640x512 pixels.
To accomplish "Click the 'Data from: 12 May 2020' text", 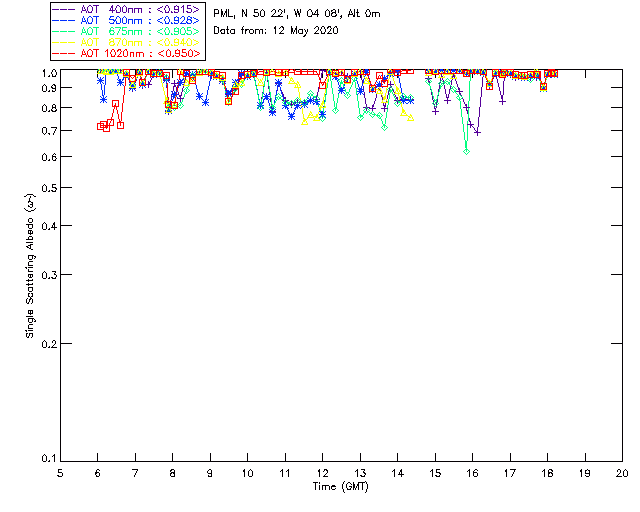I will [276, 31].
